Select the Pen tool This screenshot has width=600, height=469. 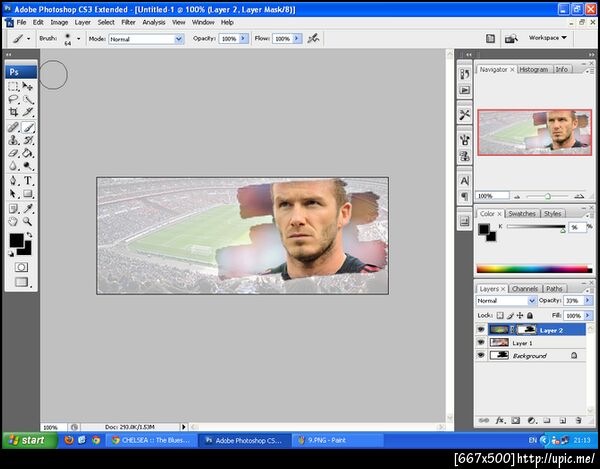(x=13, y=181)
